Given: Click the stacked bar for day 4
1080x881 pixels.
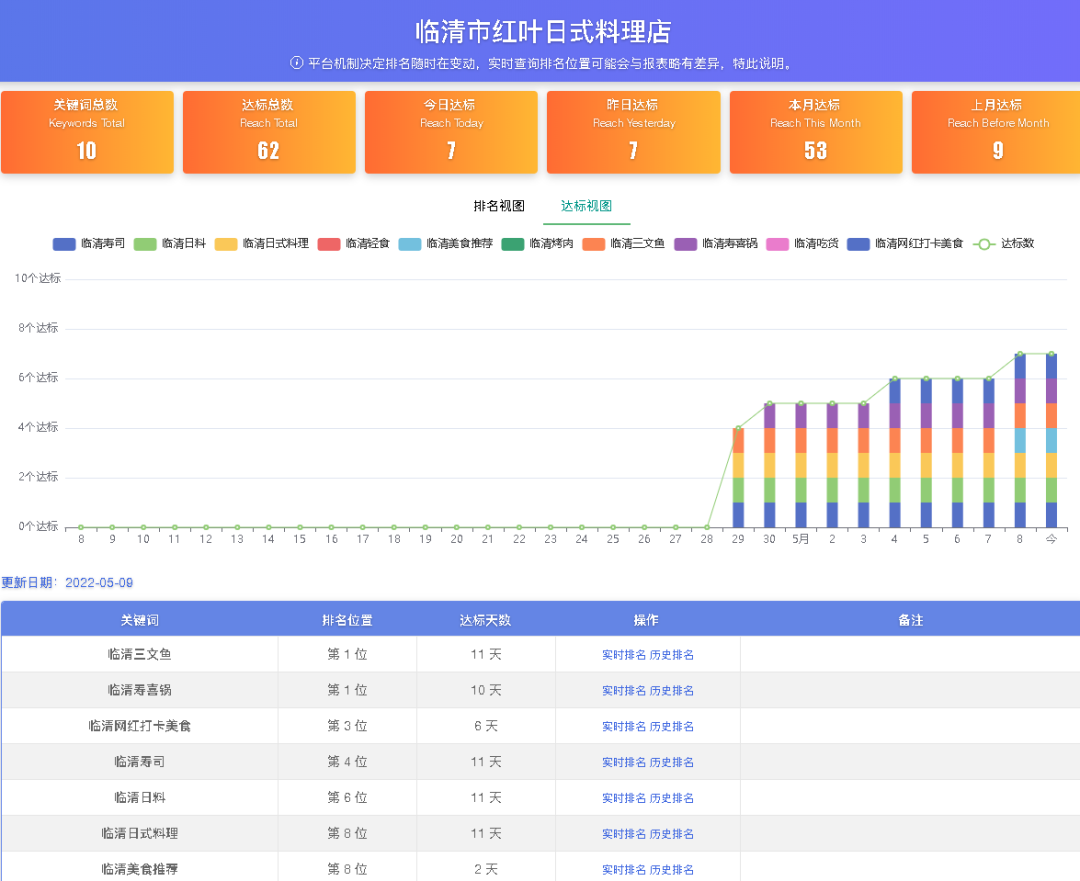Looking at the screenshot, I should click(x=895, y=453).
